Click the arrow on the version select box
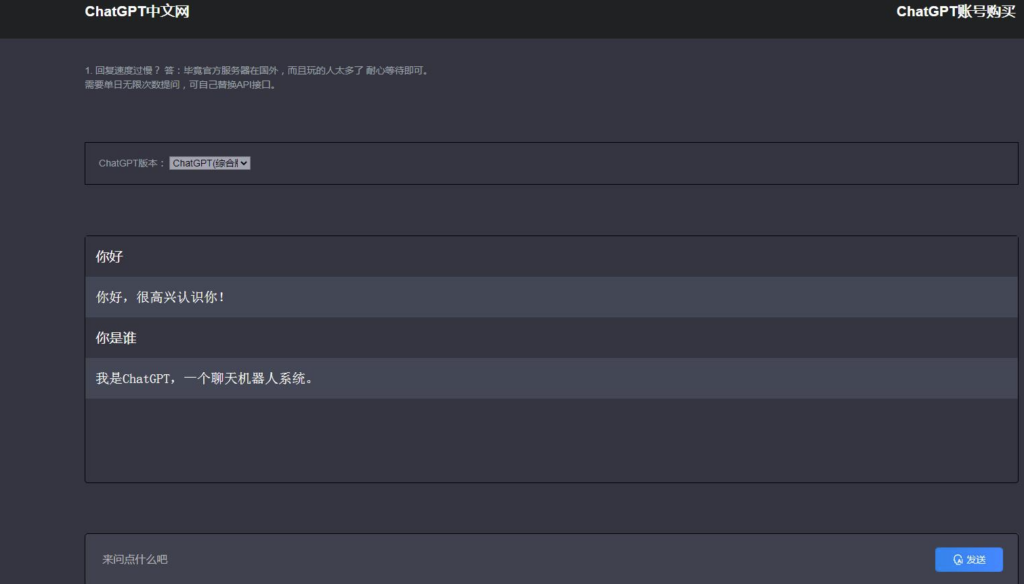 click(x=245, y=163)
